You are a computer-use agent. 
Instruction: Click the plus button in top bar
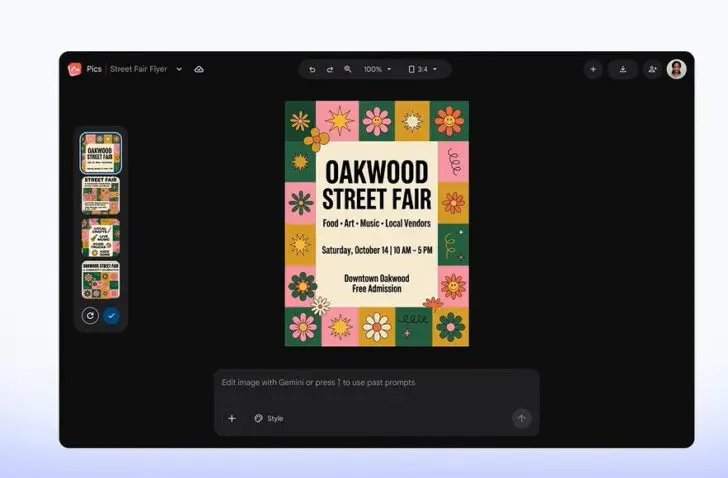[593, 69]
